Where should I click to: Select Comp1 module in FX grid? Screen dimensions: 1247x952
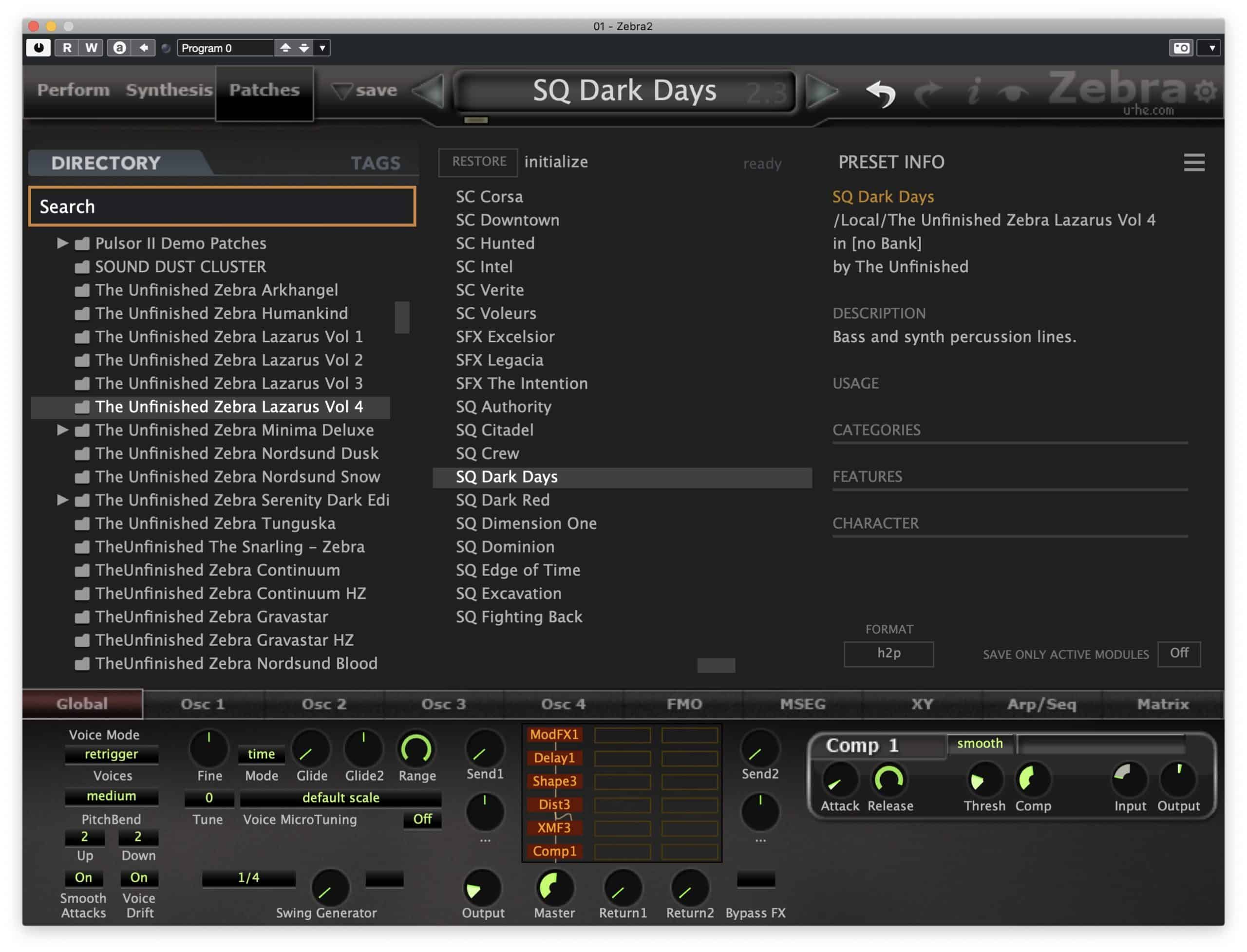click(x=554, y=852)
